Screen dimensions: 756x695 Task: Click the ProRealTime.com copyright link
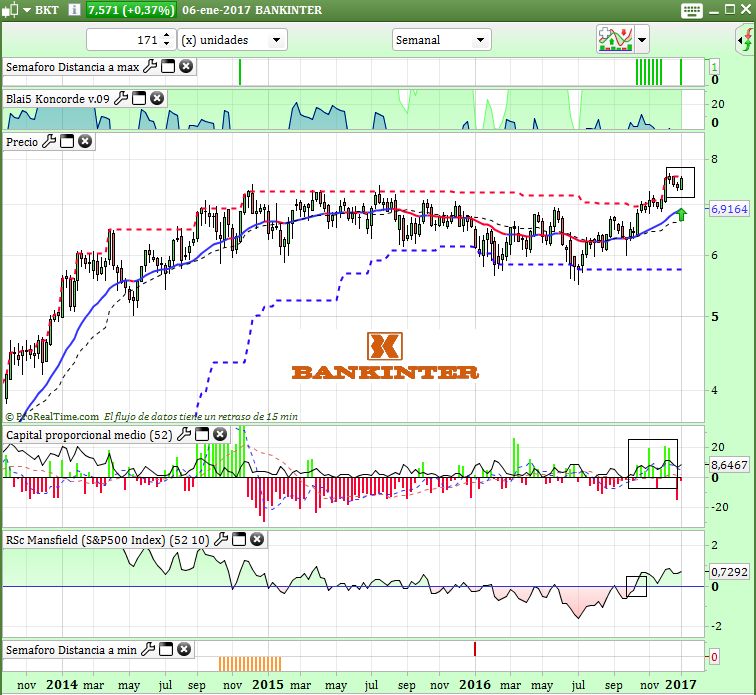tap(52, 416)
